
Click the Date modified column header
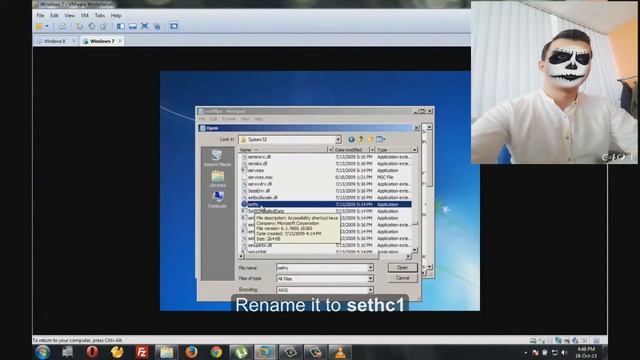351,150
